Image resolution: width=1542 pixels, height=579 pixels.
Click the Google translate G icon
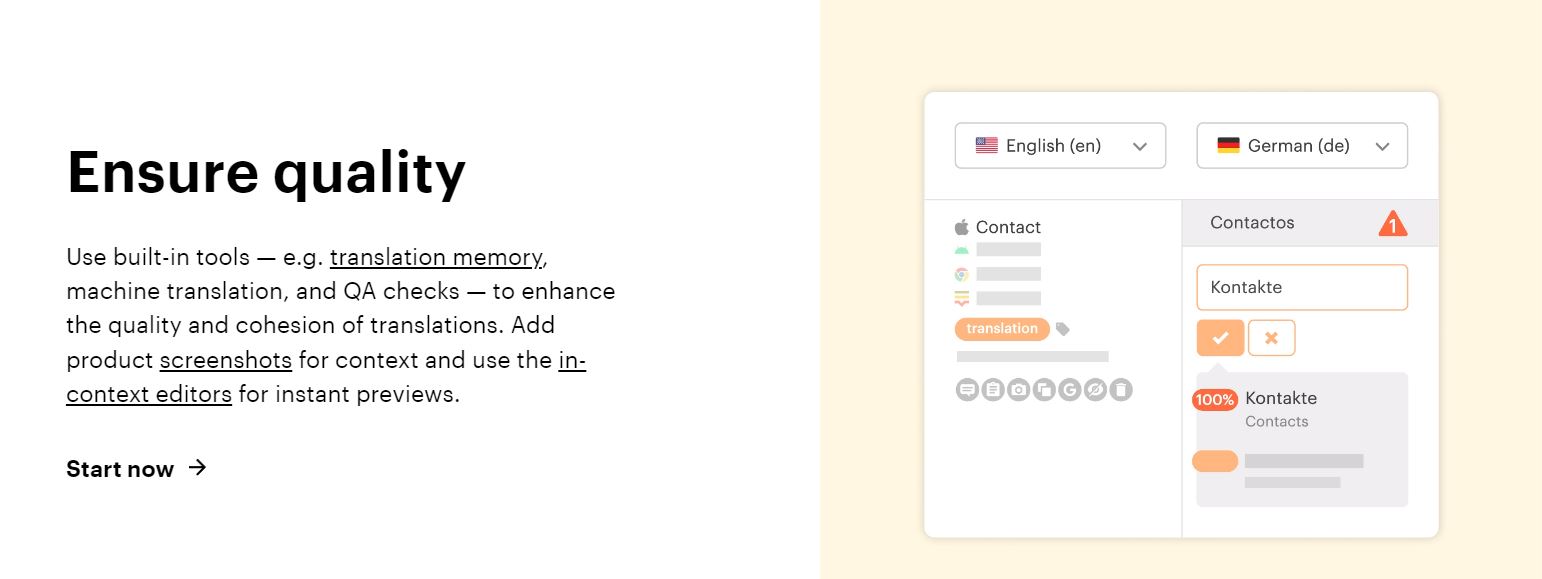click(1070, 390)
